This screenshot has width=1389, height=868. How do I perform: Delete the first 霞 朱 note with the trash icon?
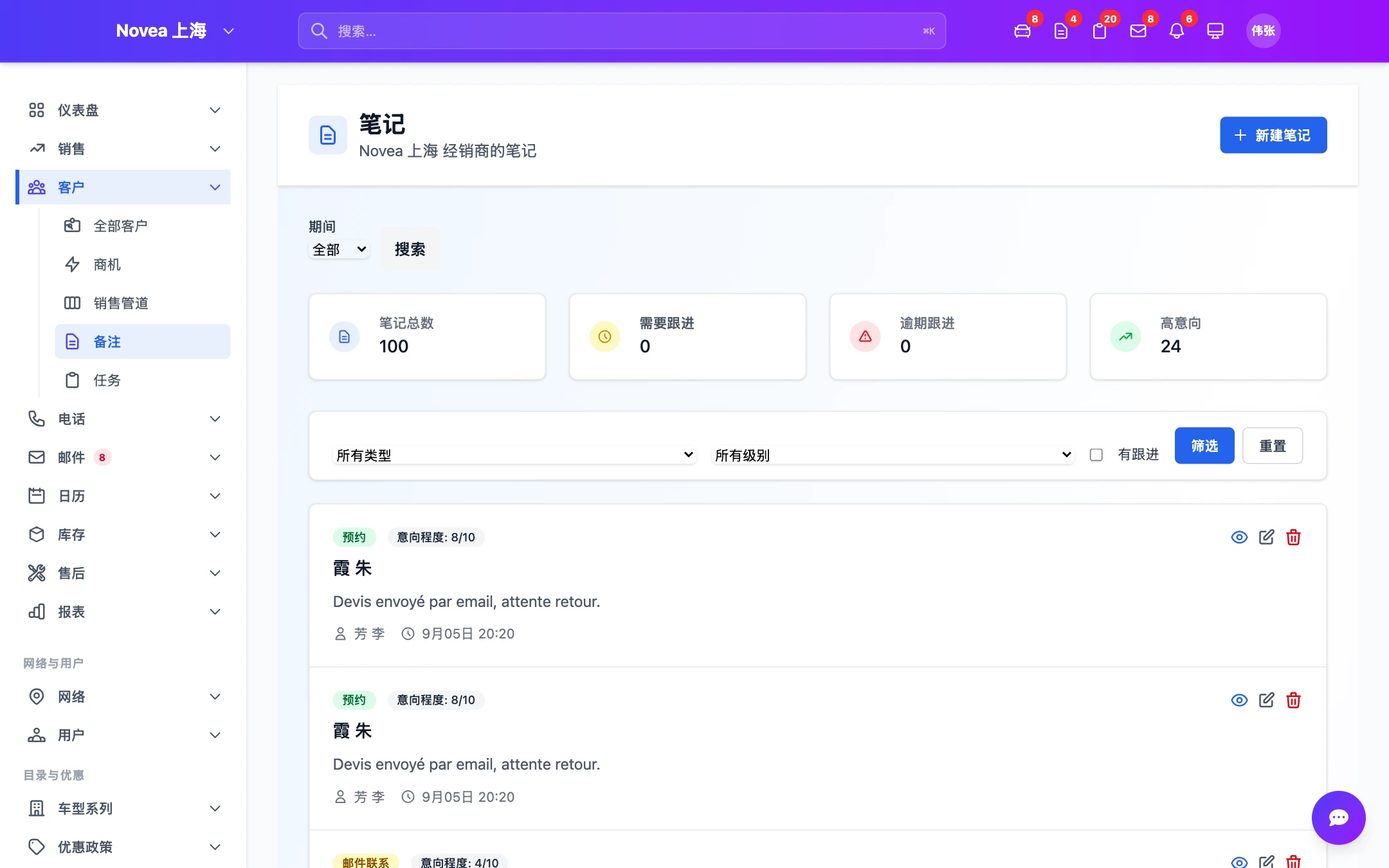click(x=1293, y=537)
